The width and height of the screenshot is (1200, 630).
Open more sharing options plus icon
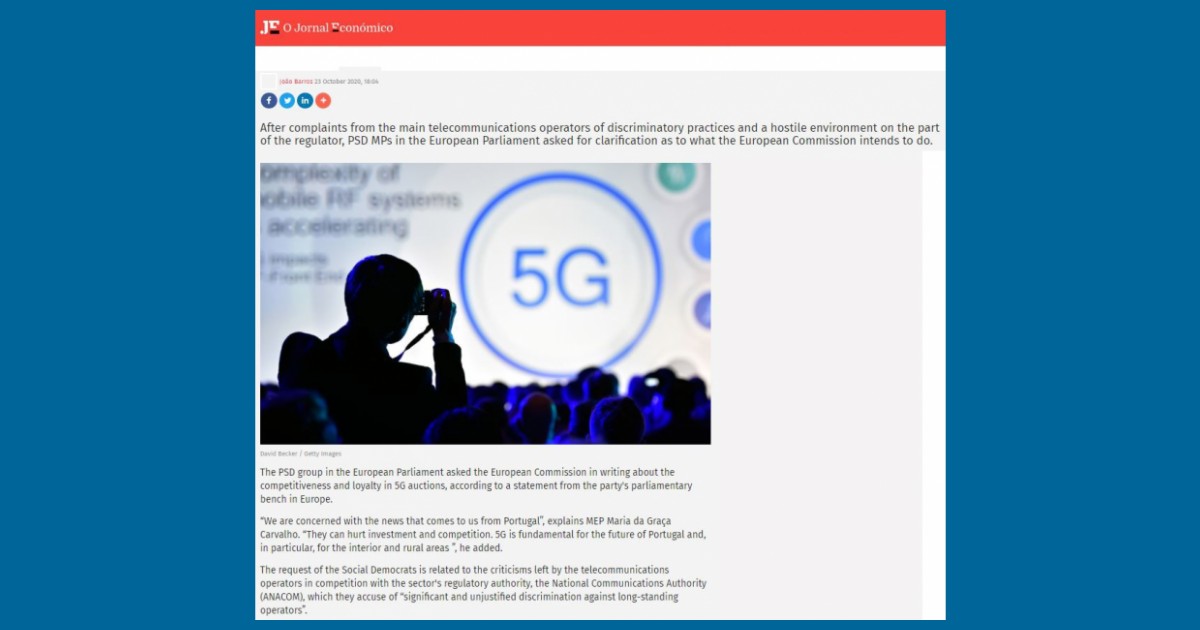(323, 100)
